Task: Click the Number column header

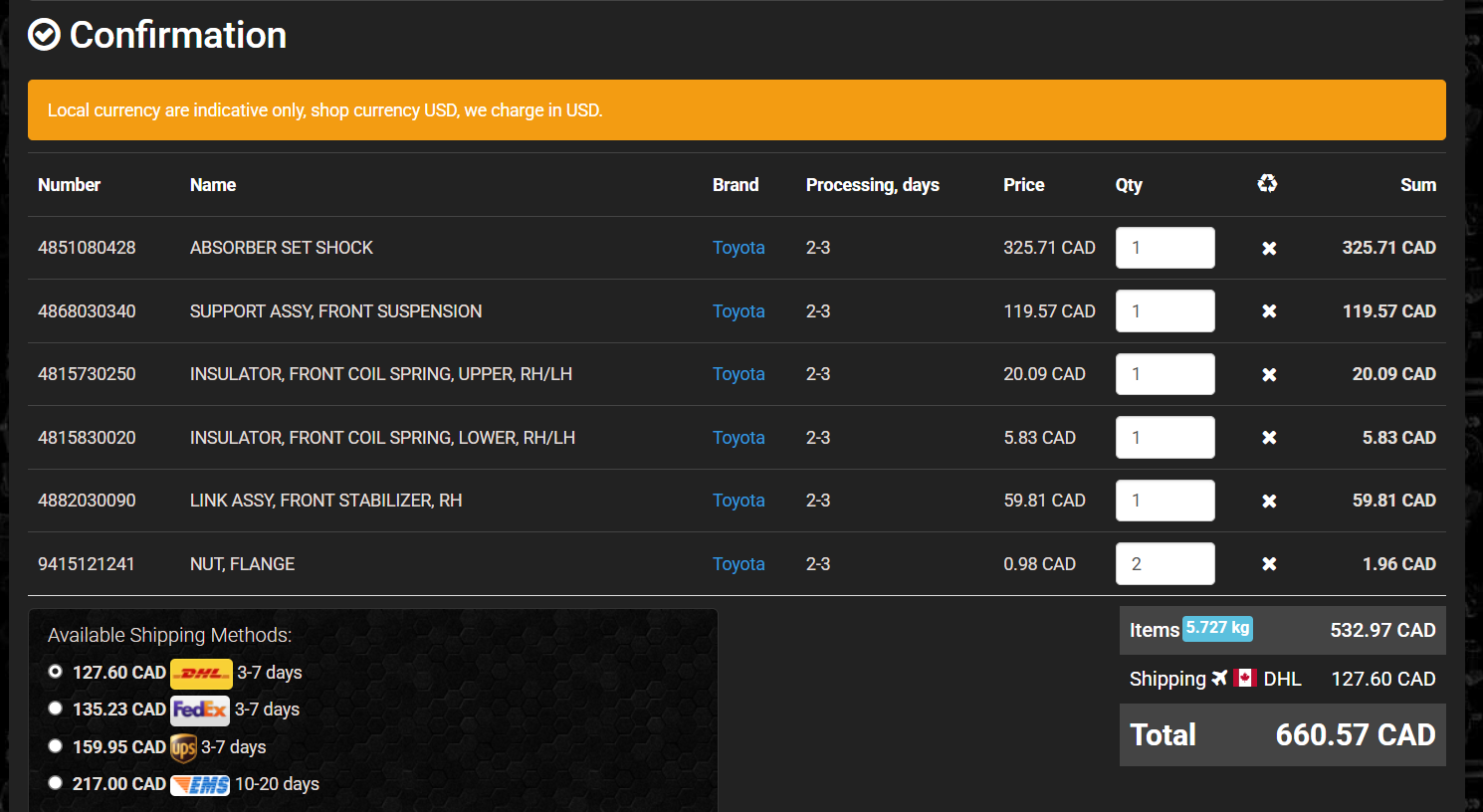Action: click(x=69, y=185)
